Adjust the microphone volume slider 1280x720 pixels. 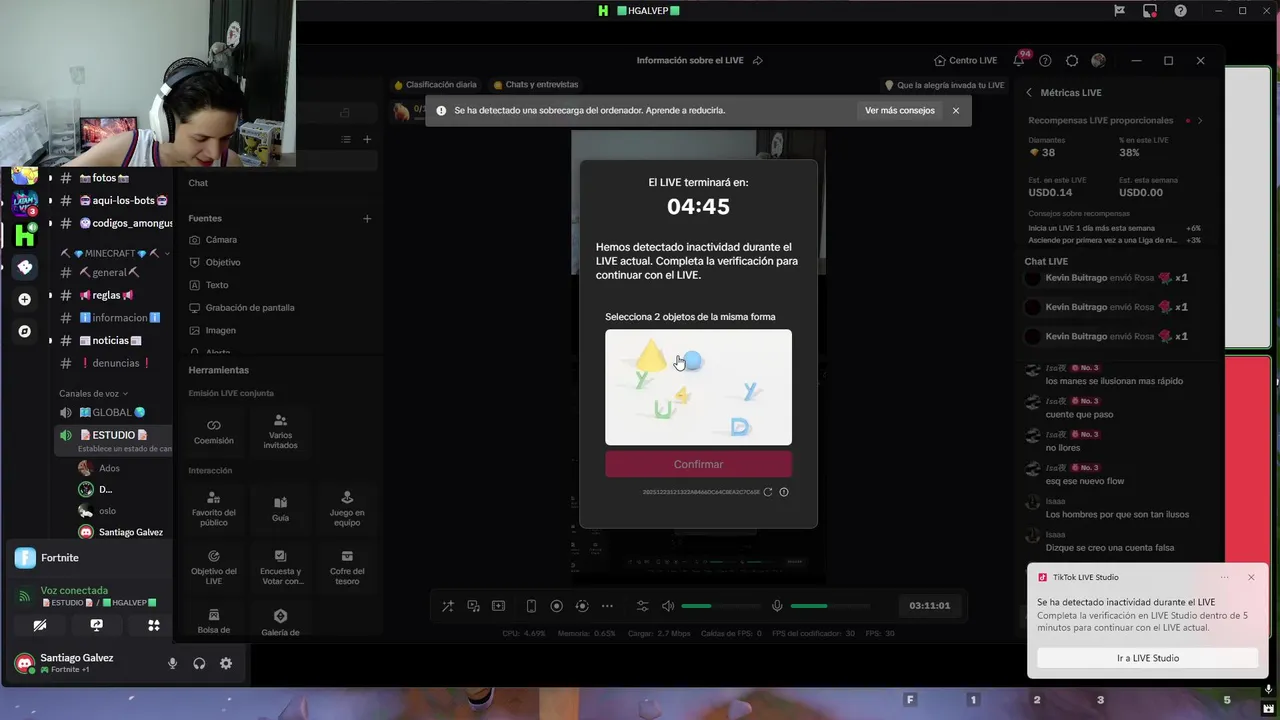(x=828, y=606)
